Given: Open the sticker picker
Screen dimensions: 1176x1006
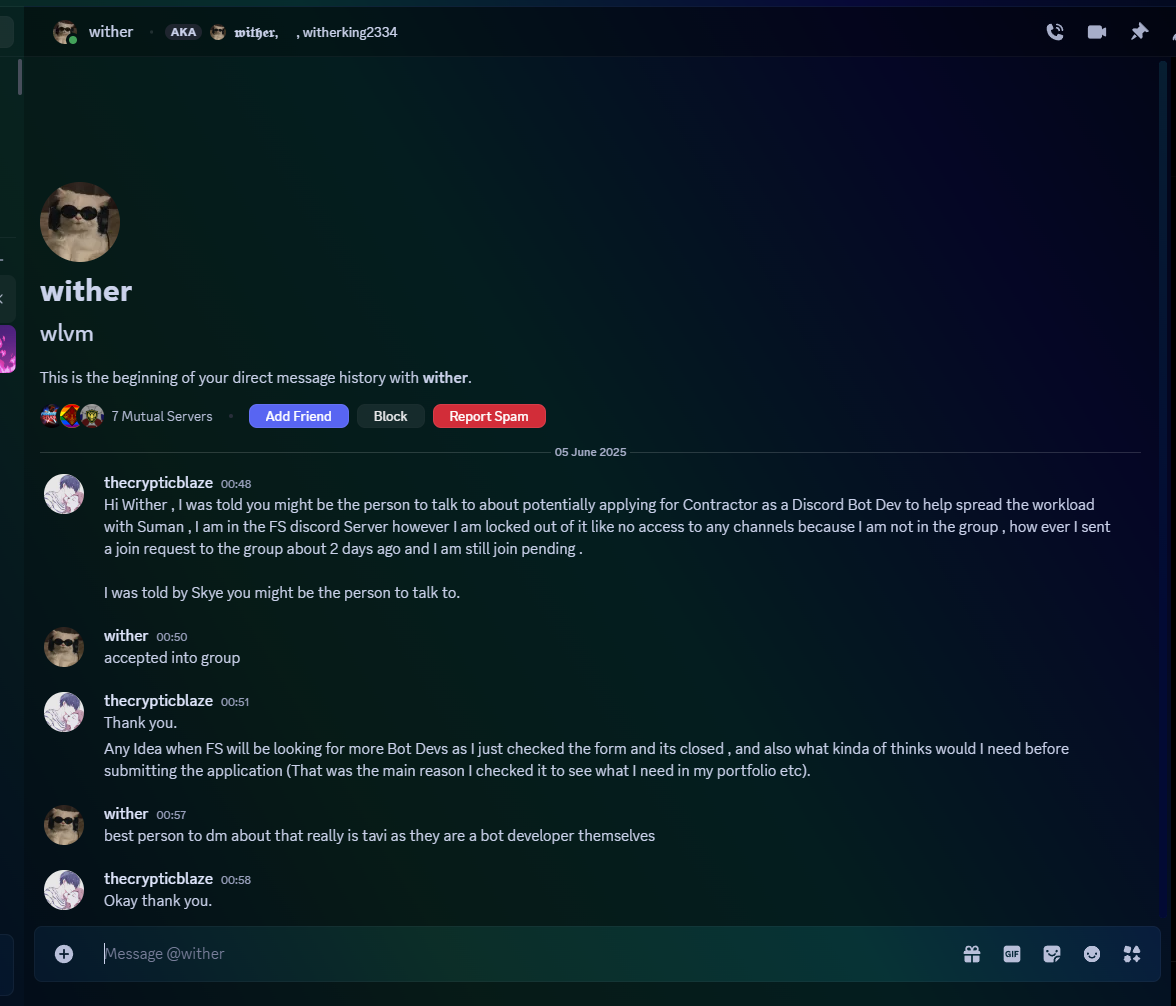Looking at the screenshot, I should (x=1052, y=953).
